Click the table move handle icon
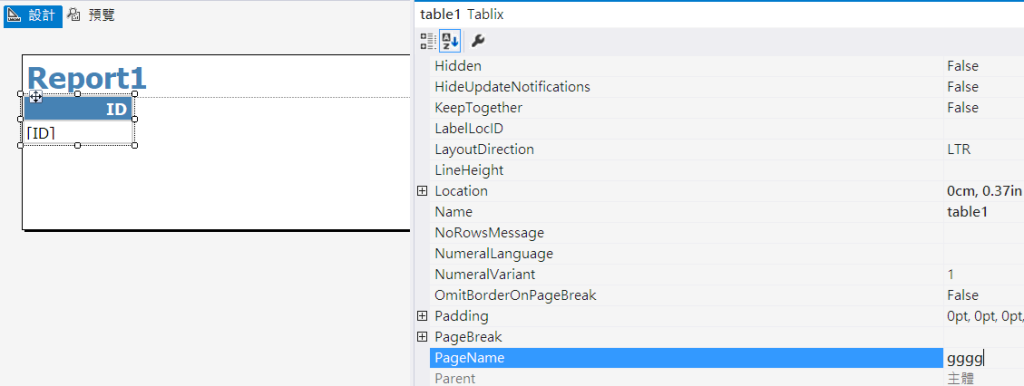The image size is (1024, 386). (x=35, y=97)
